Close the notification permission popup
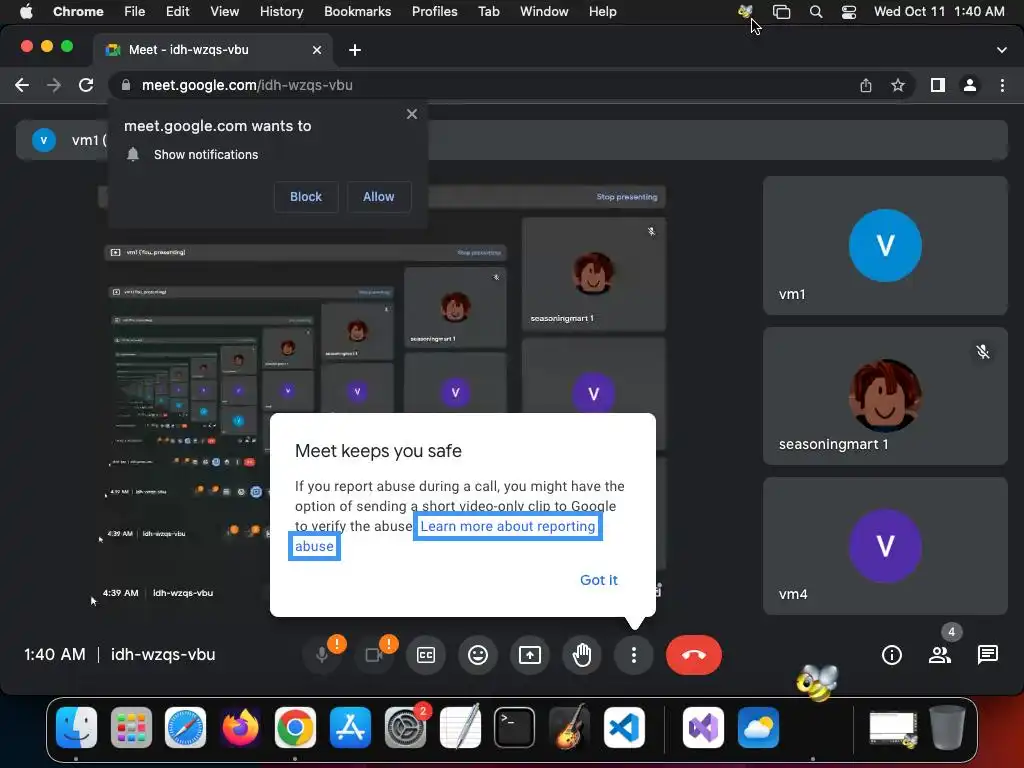This screenshot has height=768, width=1024. tap(412, 114)
